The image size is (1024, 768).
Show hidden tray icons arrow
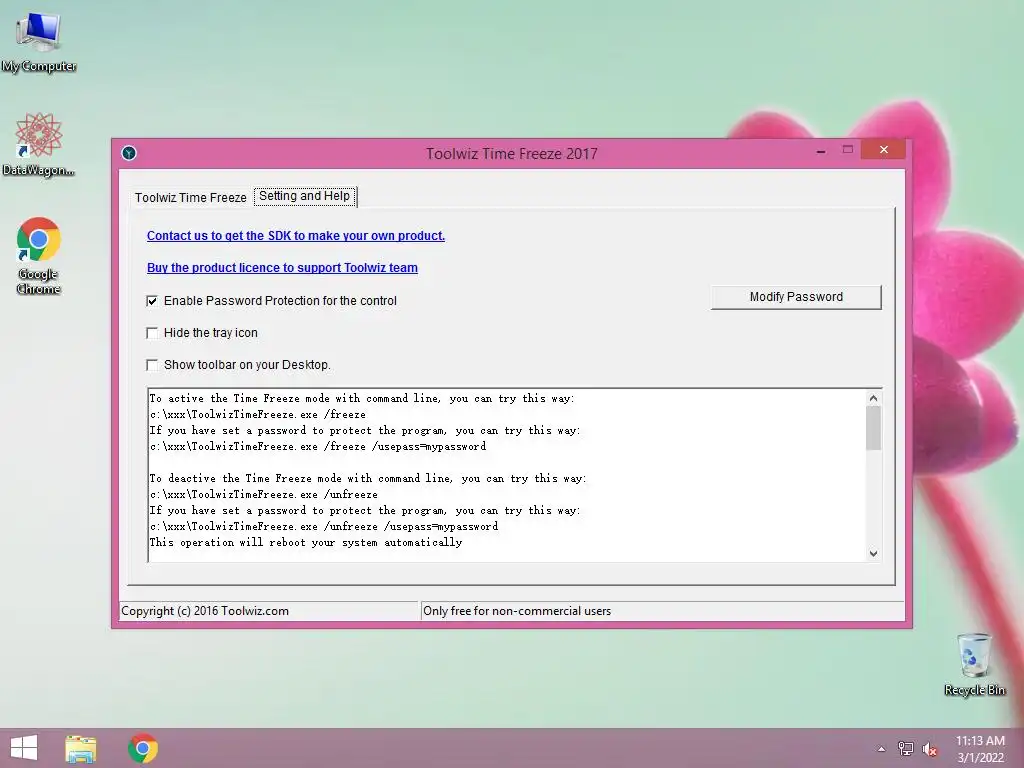(x=881, y=749)
